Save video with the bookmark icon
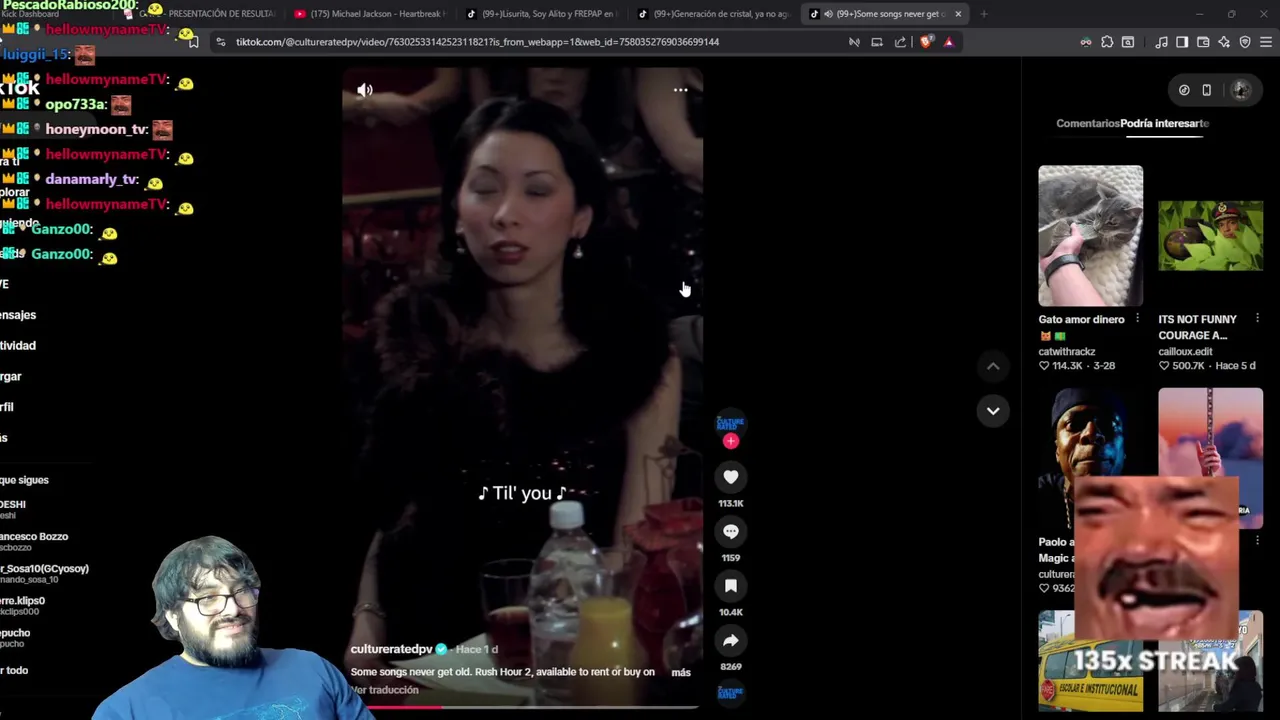This screenshot has height=720, width=1280. click(731, 586)
